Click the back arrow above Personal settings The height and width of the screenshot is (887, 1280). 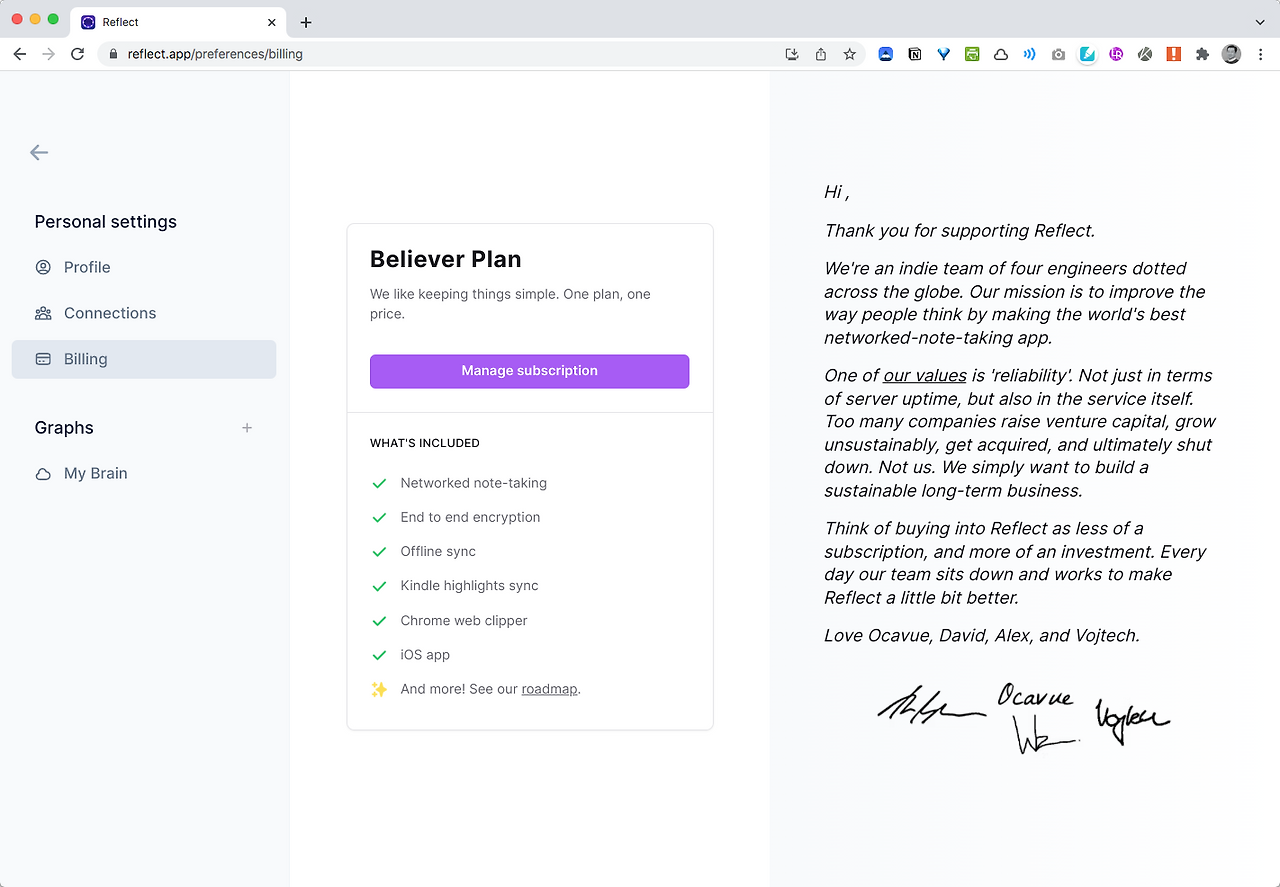(x=39, y=152)
